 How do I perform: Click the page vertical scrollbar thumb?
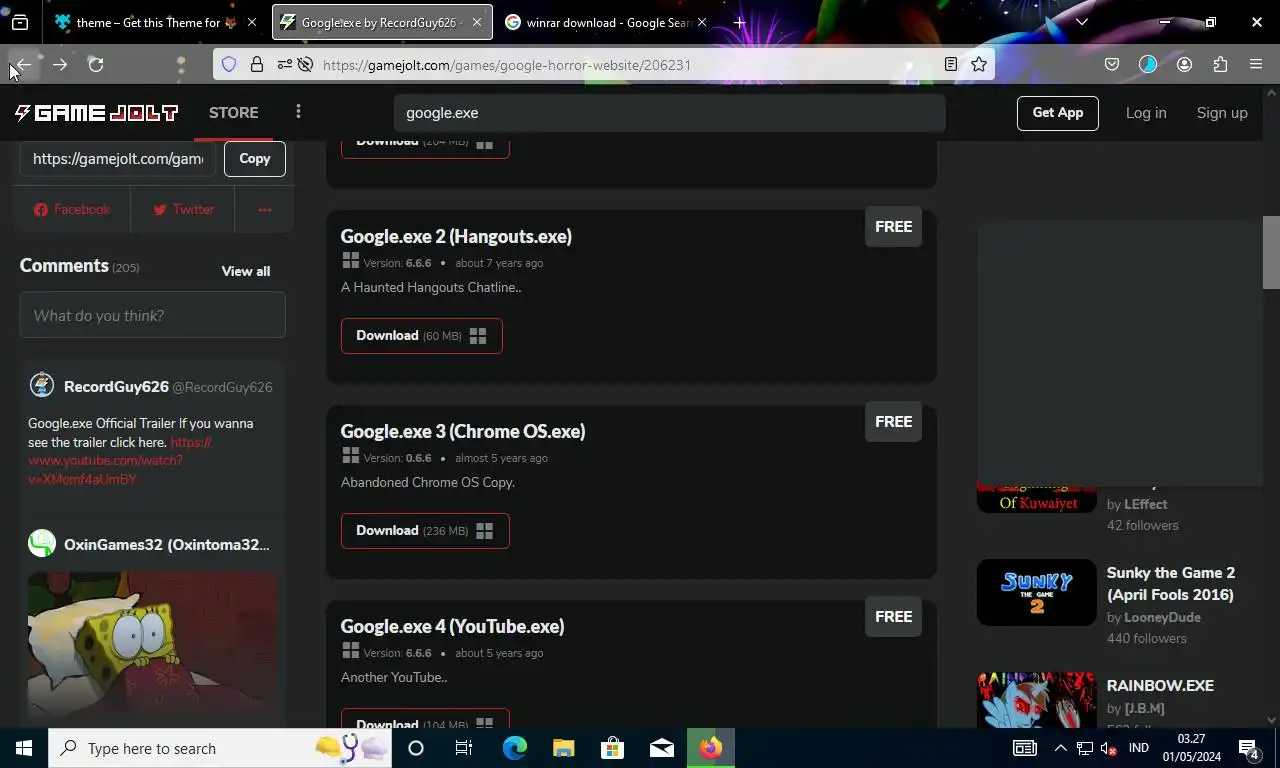(1271, 252)
